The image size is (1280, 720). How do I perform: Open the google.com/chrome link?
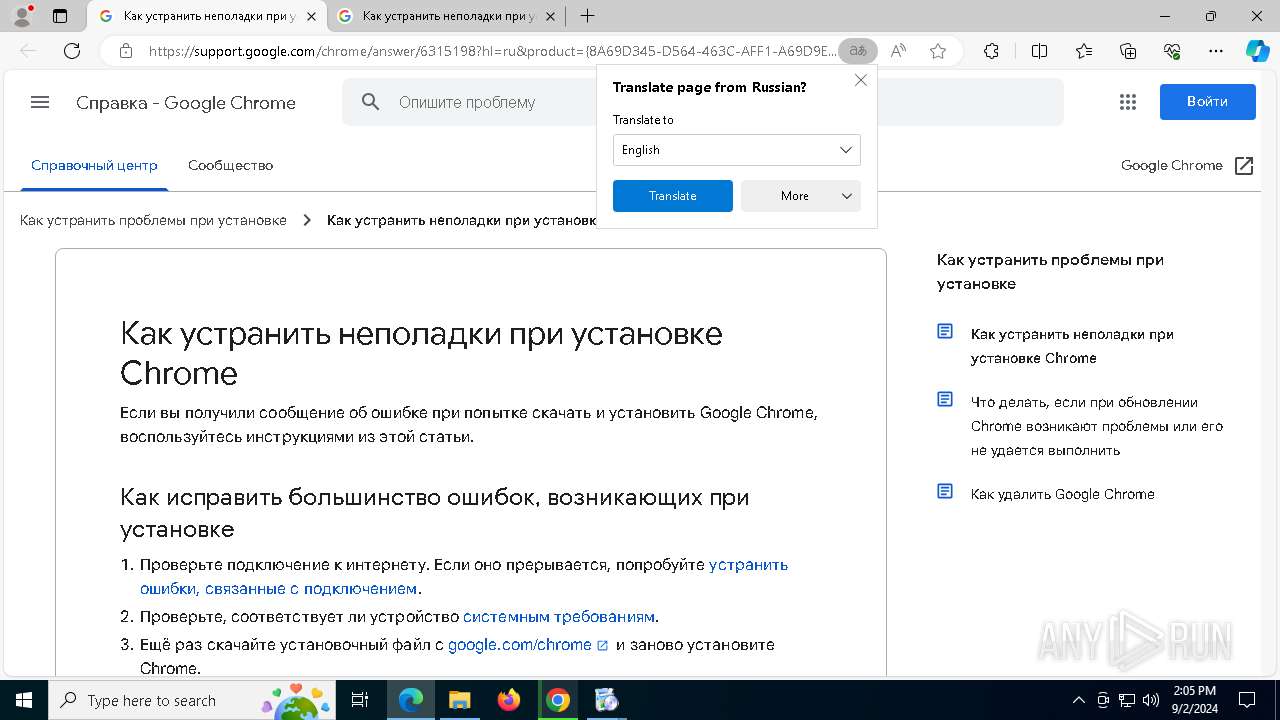click(x=528, y=645)
